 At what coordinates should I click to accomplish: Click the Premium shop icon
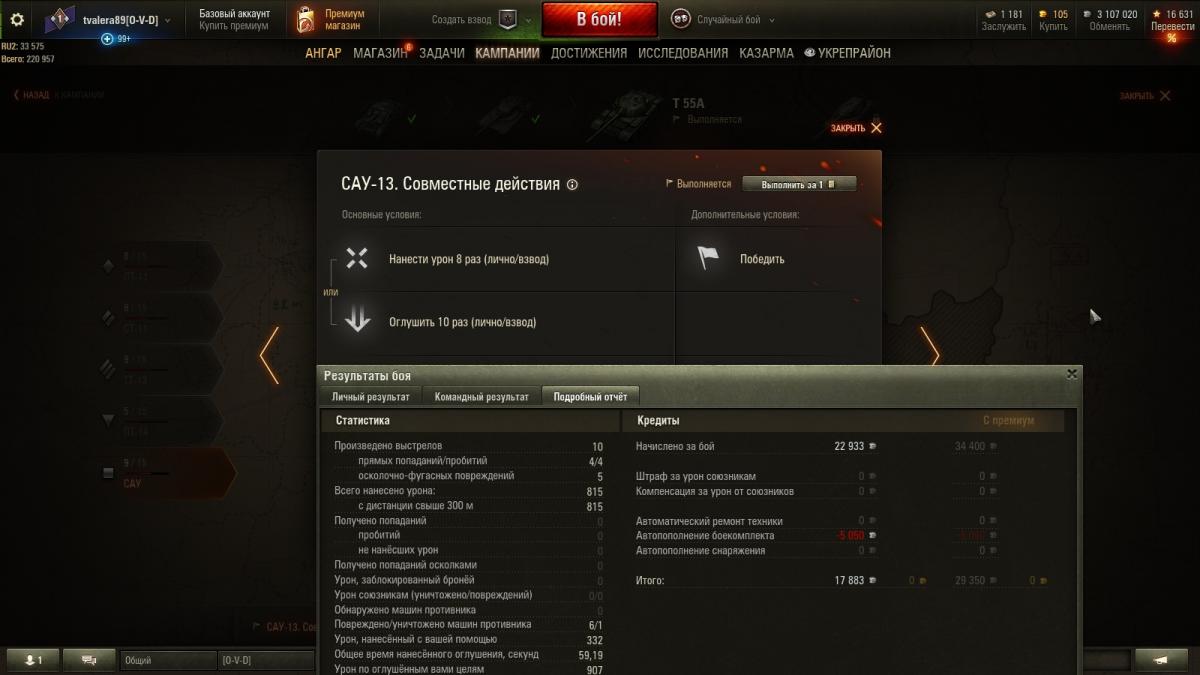306,19
